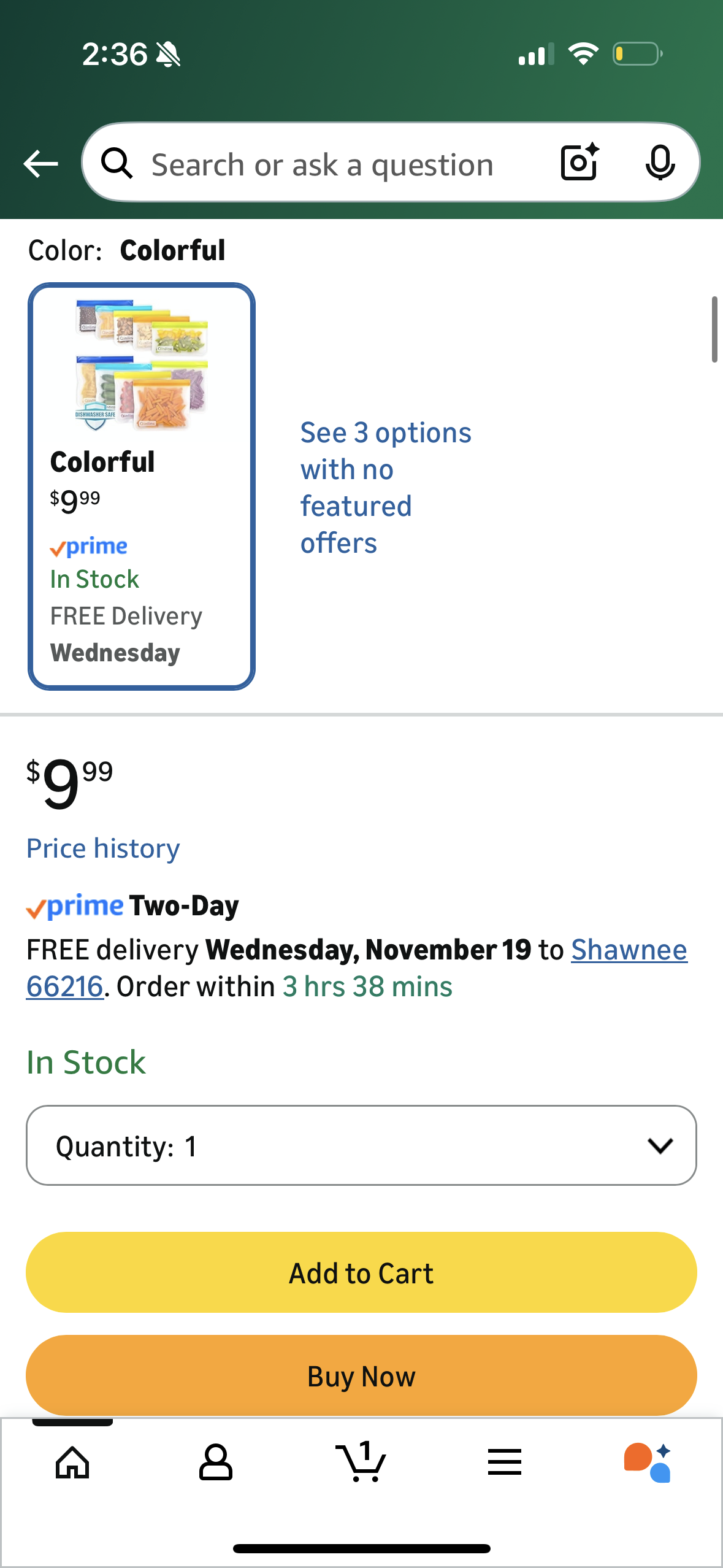This screenshot has height=1568, width=723.
Task: Expand the Quantity dropdown
Action: tap(361, 1145)
